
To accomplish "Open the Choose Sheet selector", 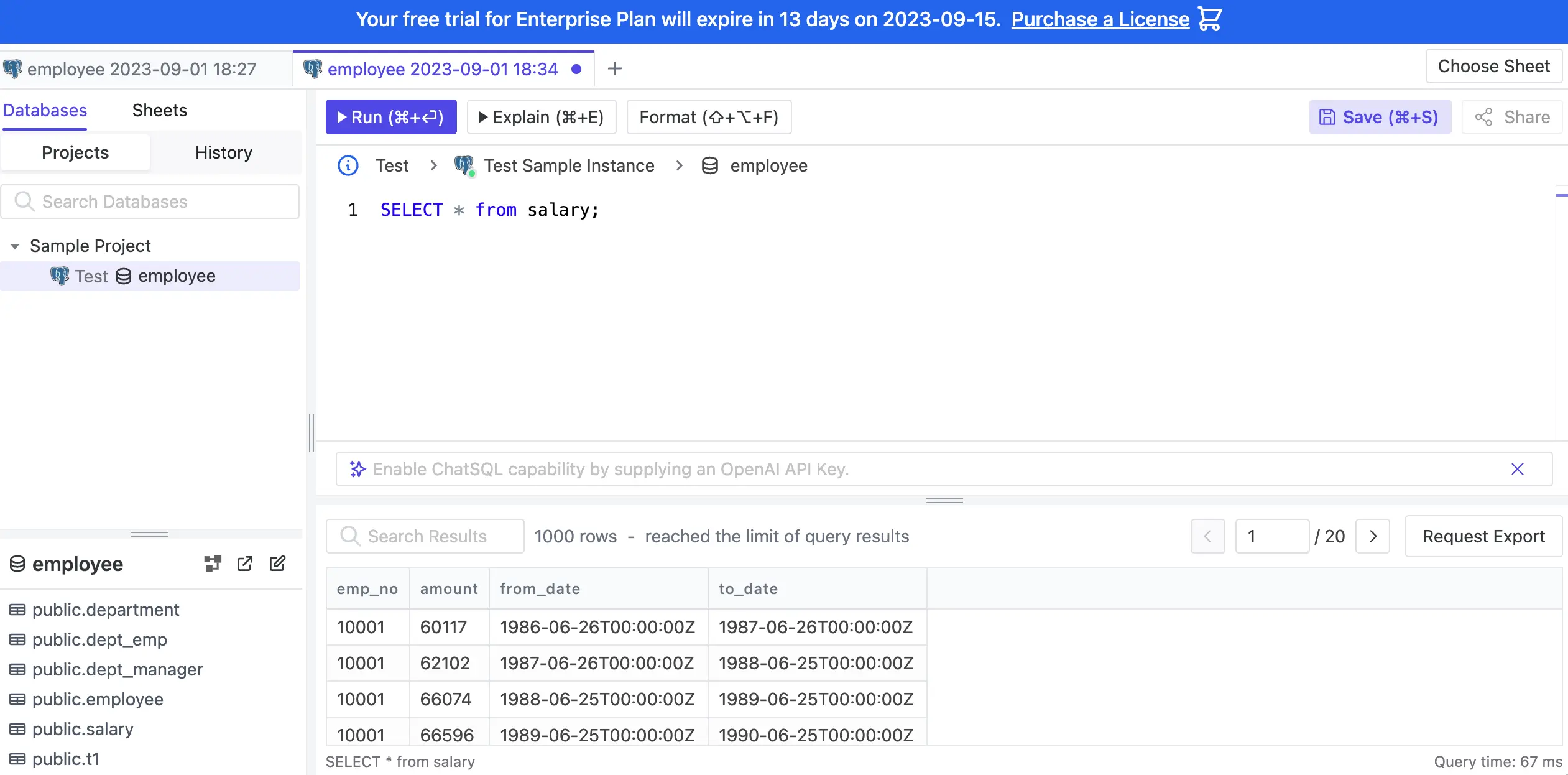I will (x=1495, y=66).
